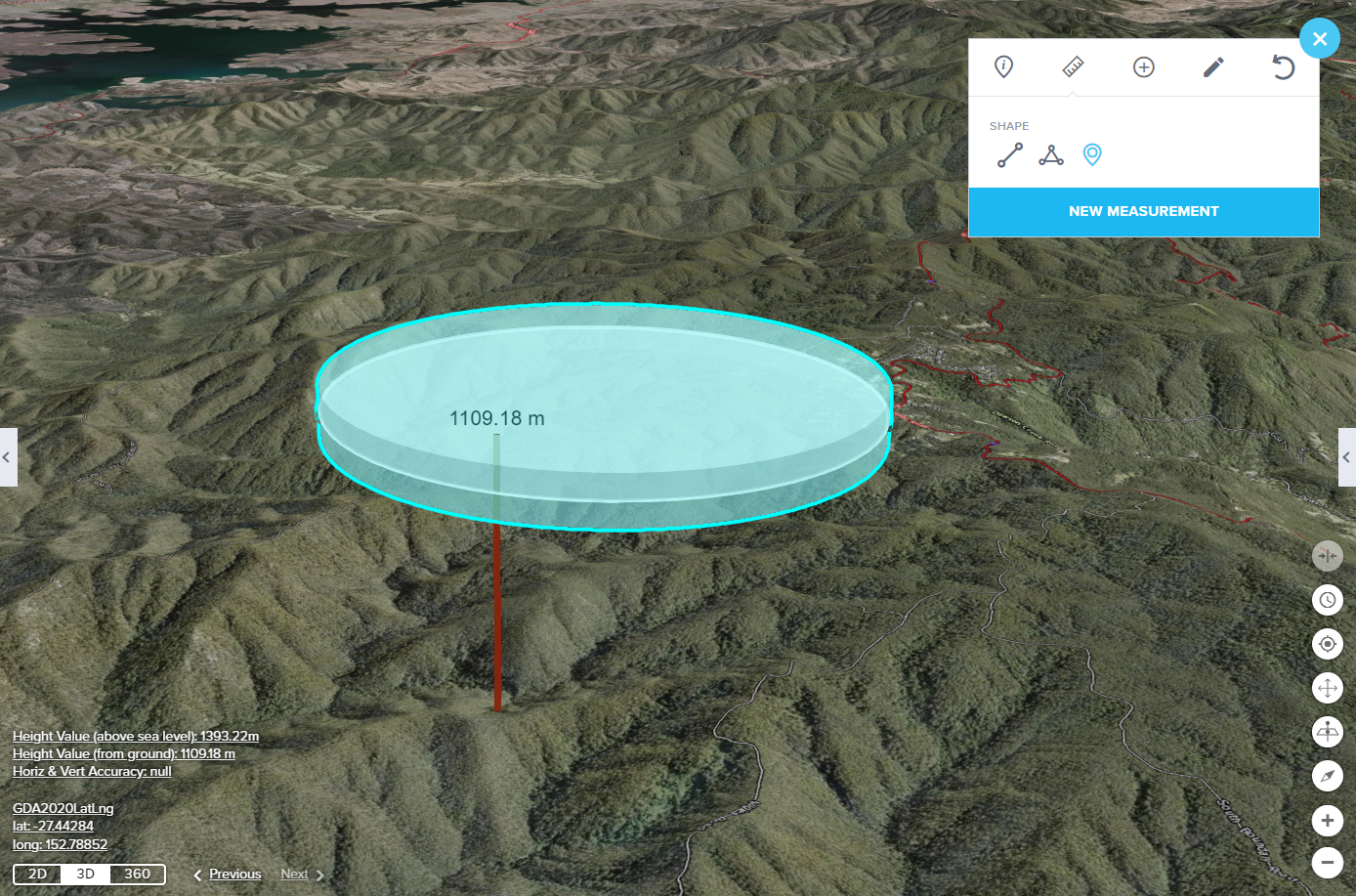Switch to 2D view mode
1356x896 pixels.
pos(37,874)
